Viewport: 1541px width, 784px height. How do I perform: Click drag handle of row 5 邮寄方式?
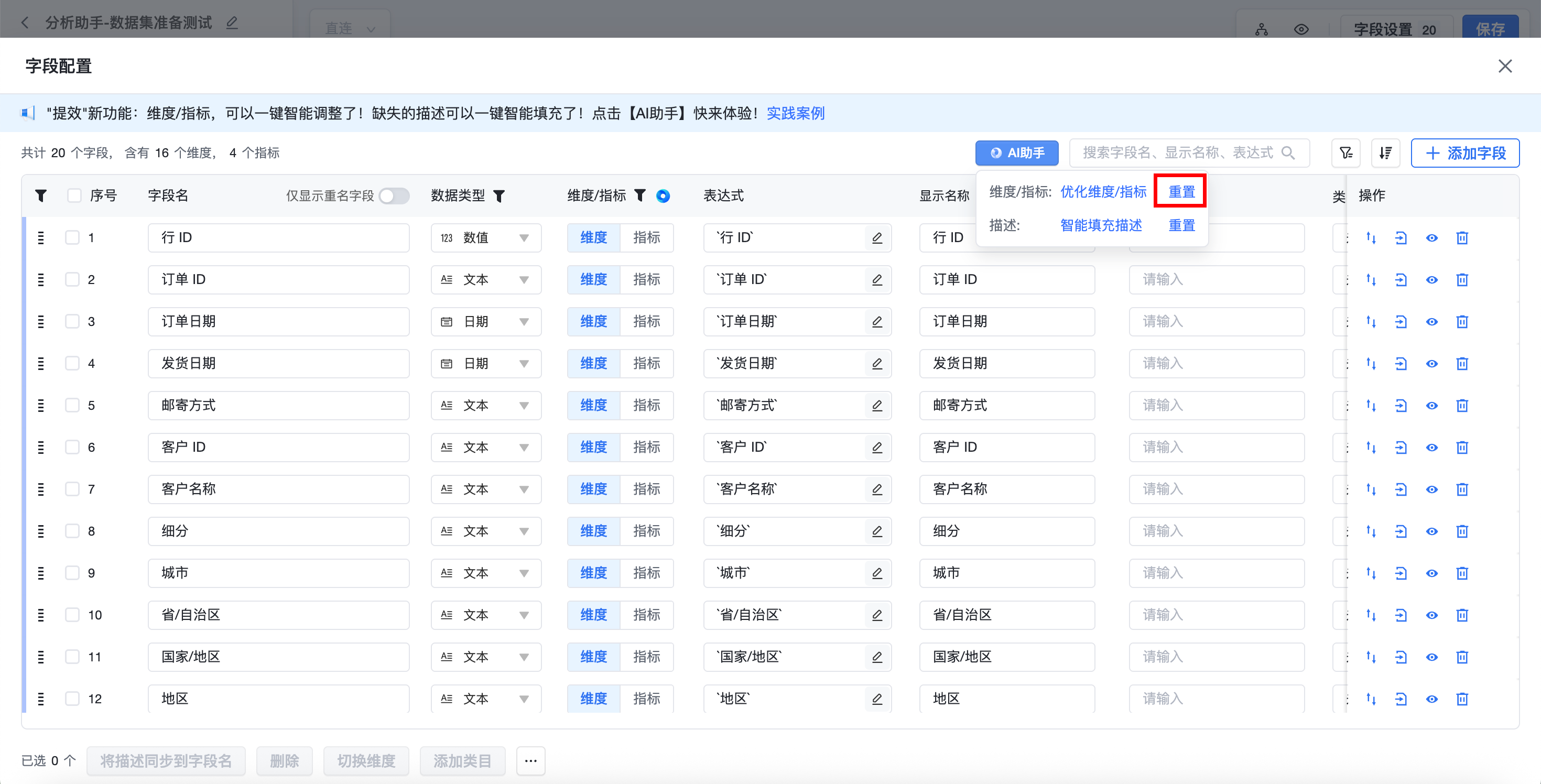[x=41, y=406]
